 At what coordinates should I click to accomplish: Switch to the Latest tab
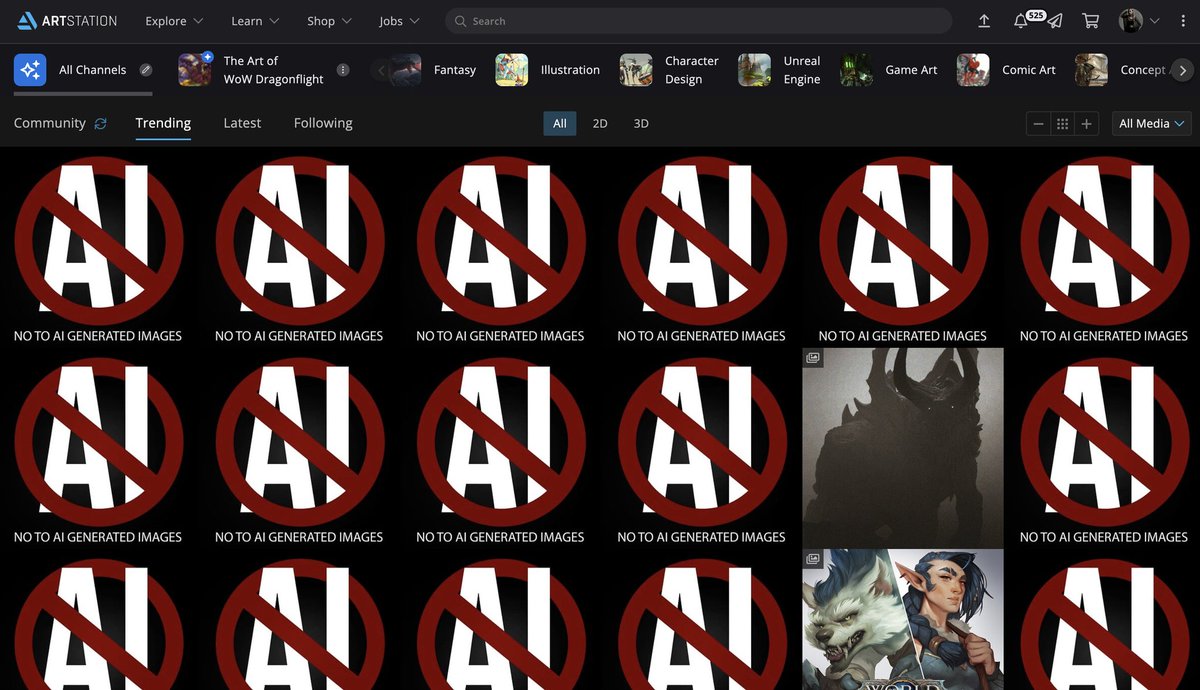pos(242,123)
